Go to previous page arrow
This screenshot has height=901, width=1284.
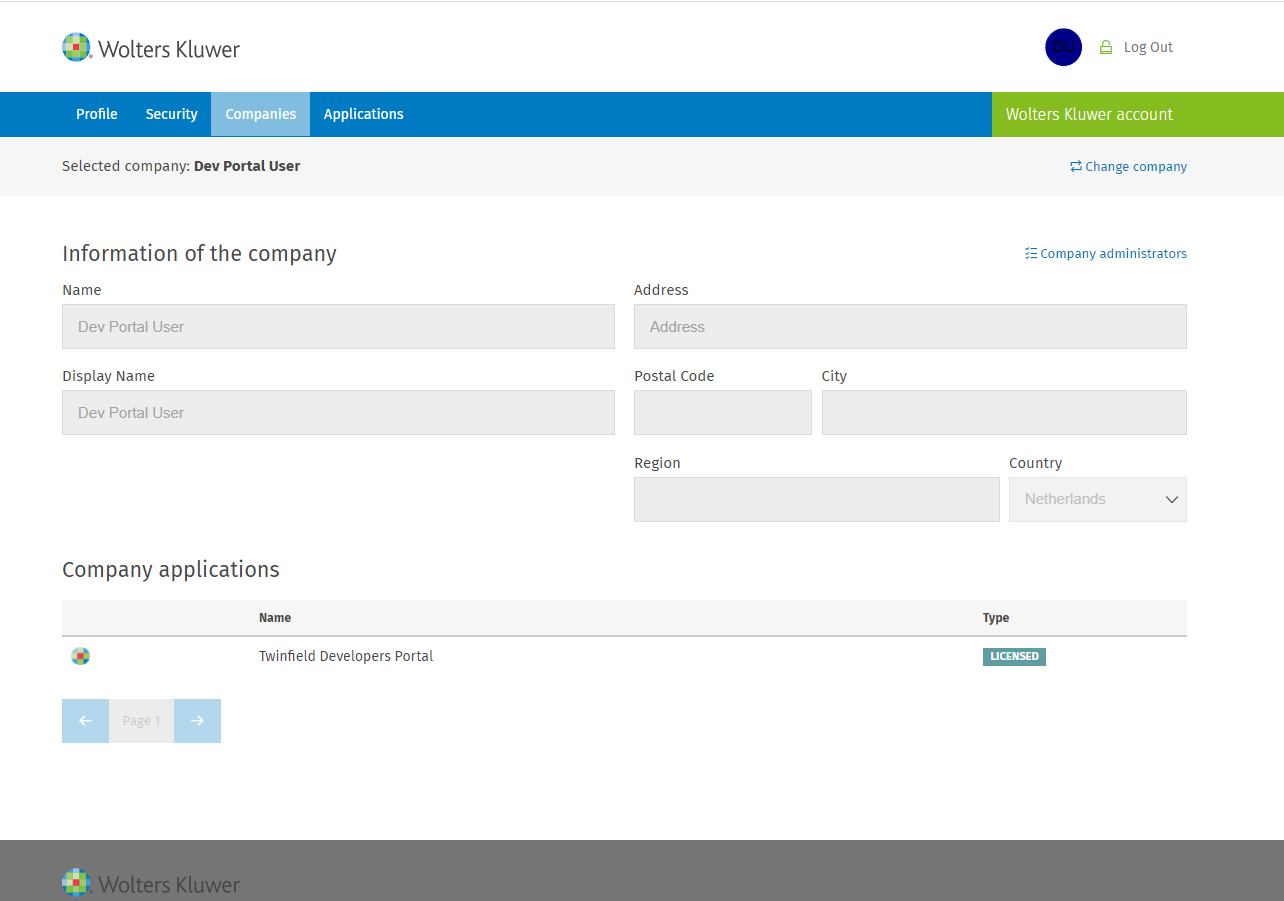click(x=85, y=721)
